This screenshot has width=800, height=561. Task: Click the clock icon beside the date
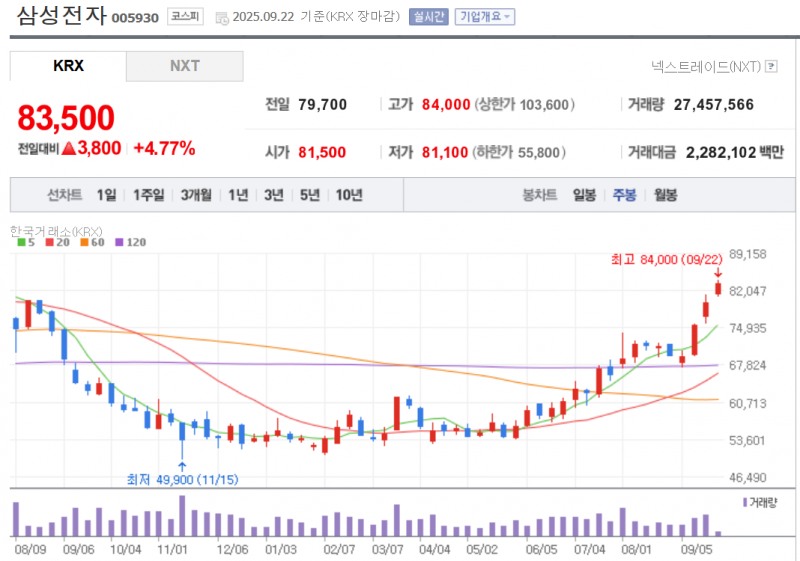point(222,18)
